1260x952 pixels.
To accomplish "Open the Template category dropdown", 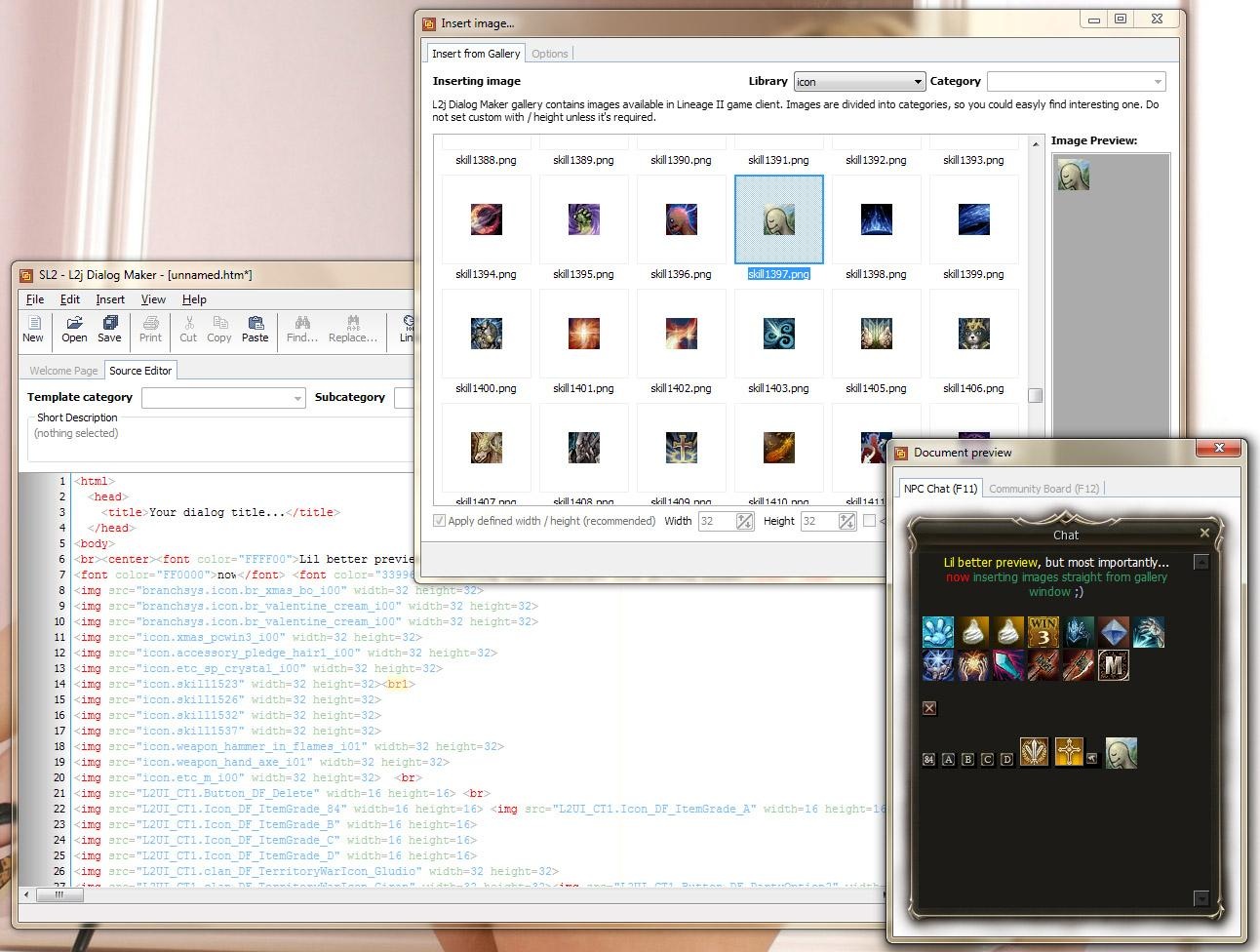I will (x=298, y=398).
